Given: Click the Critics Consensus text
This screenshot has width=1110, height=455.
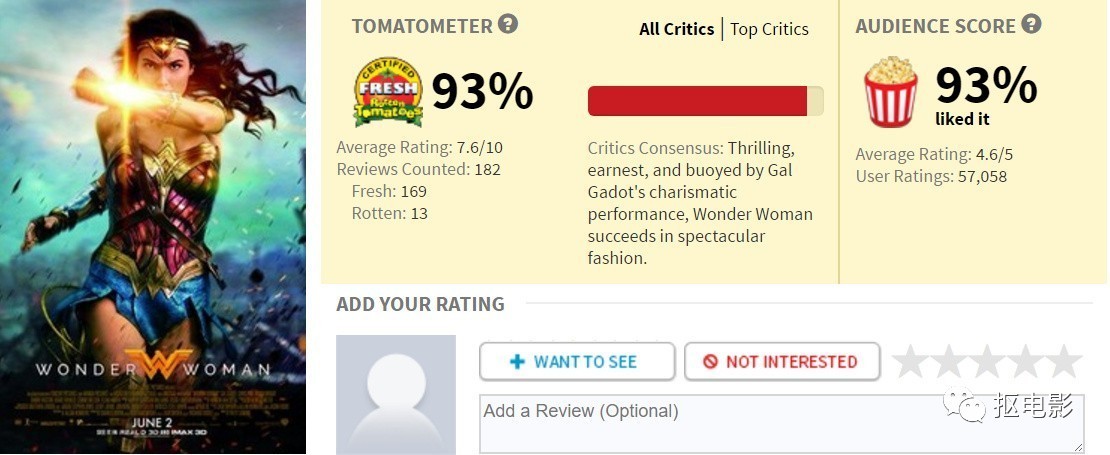Looking at the screenshot, I should [x=700, y=203].
